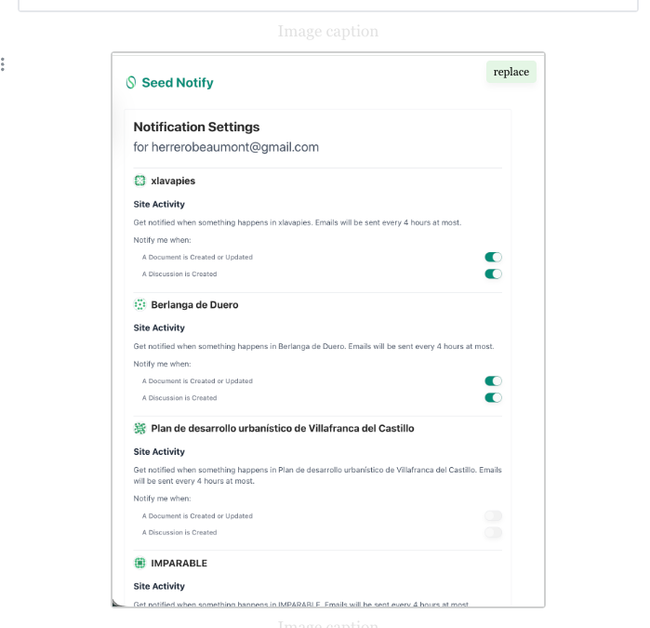Image resolution: width=650 pixels, height=628 pixels.
Task: Enable Villafranca del Castillo Discussion is Created toggle
Action: pos(493,533)
